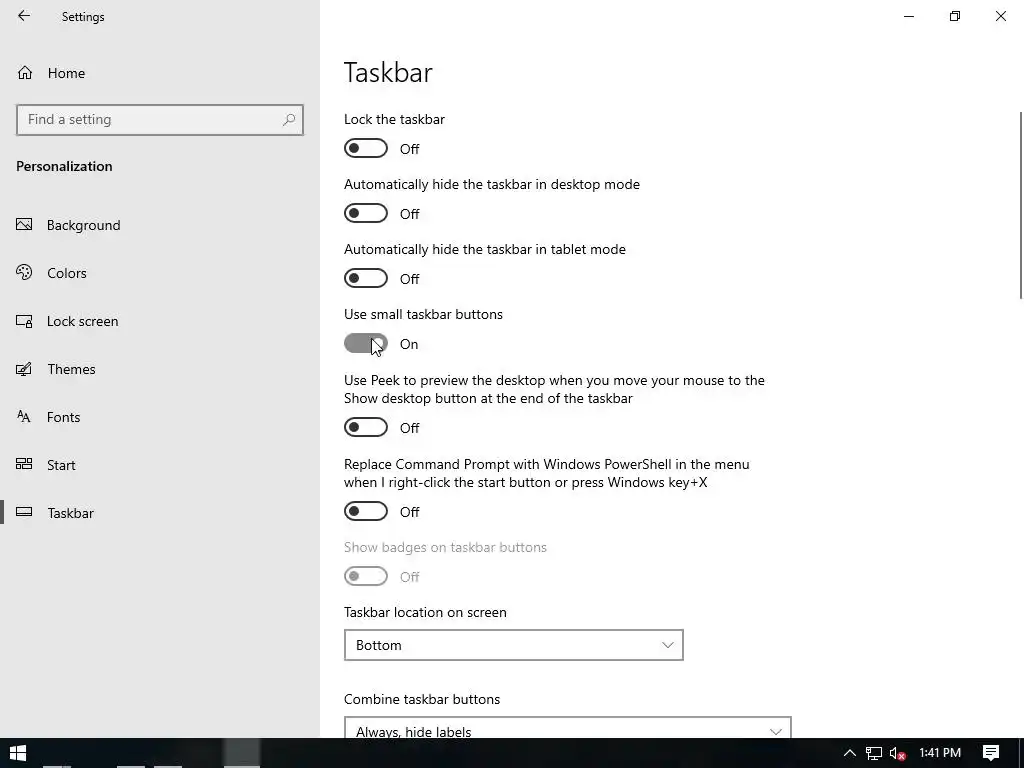Restore down the Settings window
This screenshot has height=768, width=1024.
[x=955, y=16]
